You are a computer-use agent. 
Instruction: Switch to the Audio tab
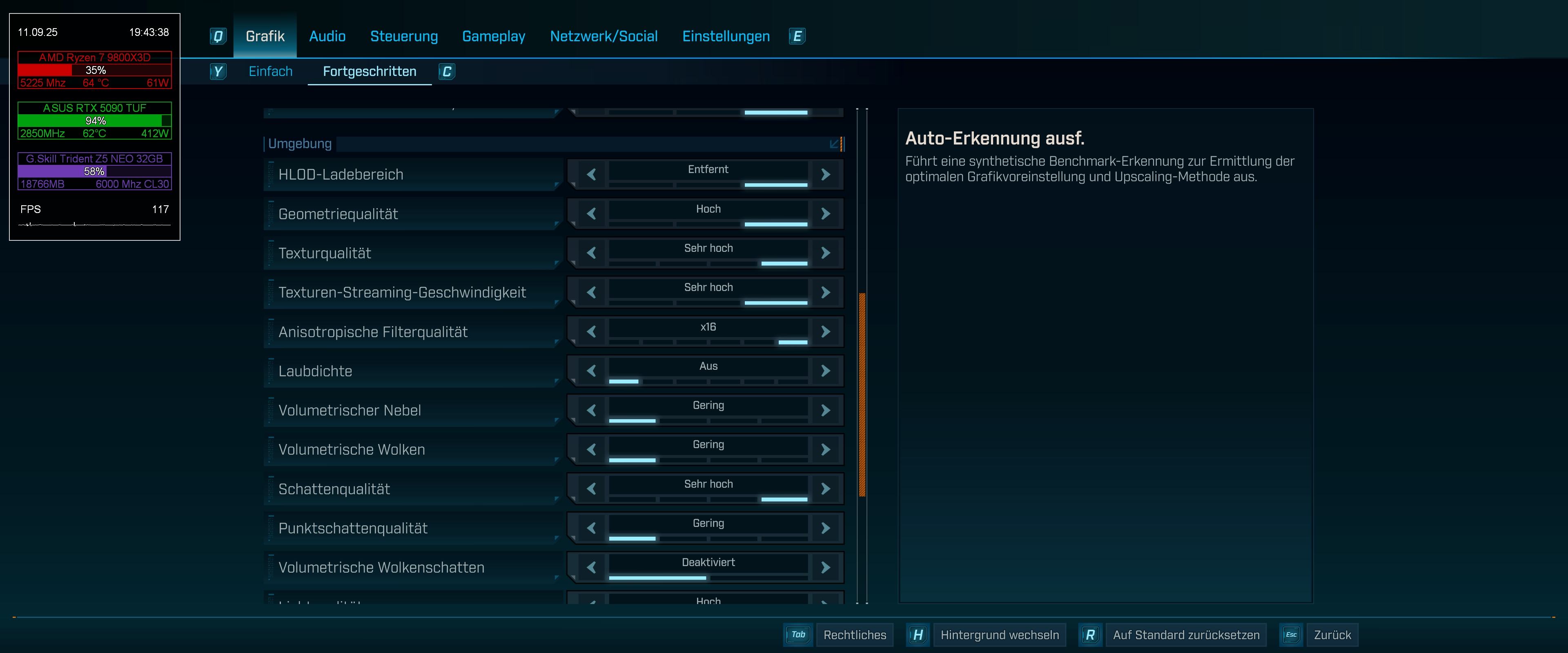coord(327,36)
